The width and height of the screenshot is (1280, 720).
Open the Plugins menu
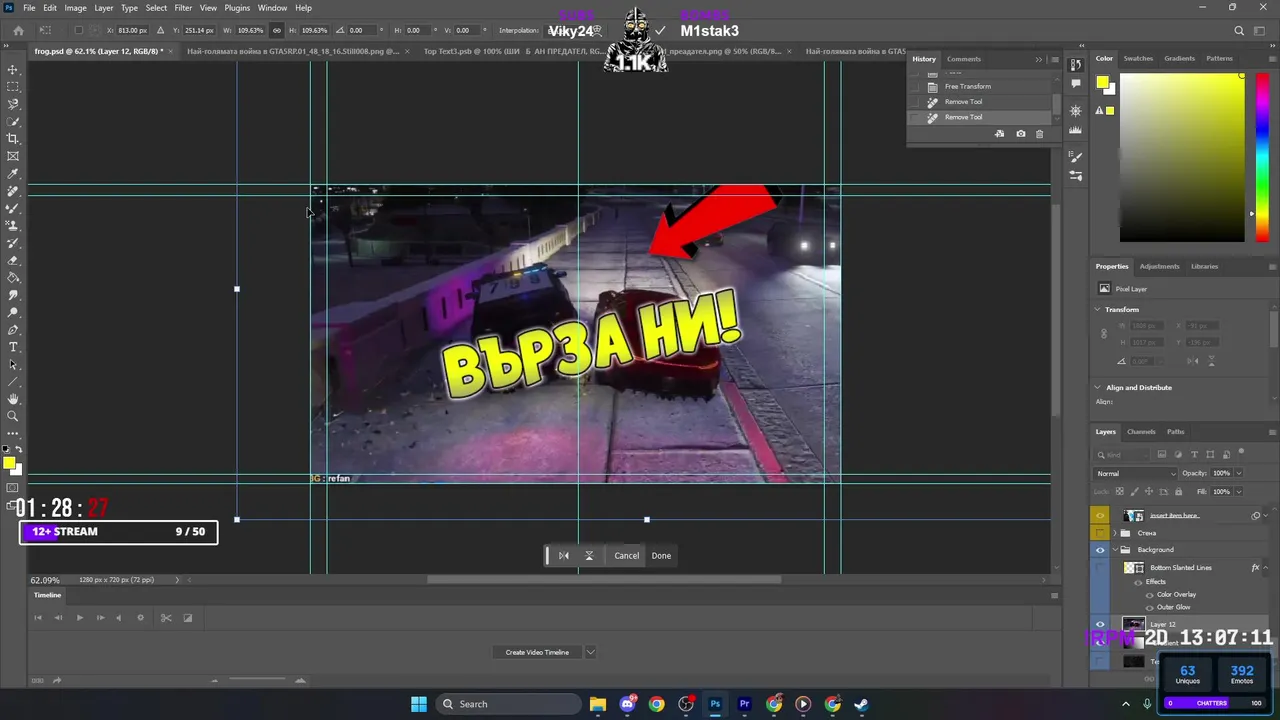[x=237, y=8]
